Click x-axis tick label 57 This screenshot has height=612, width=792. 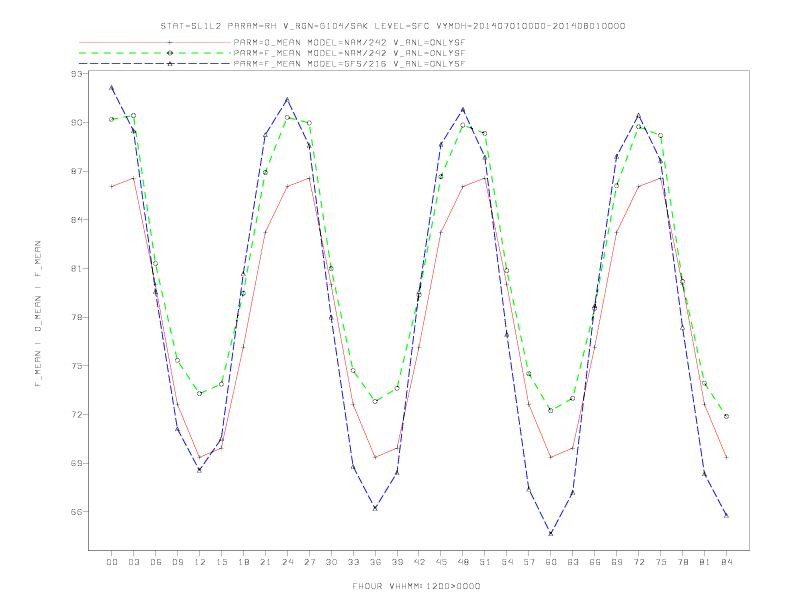529,562
